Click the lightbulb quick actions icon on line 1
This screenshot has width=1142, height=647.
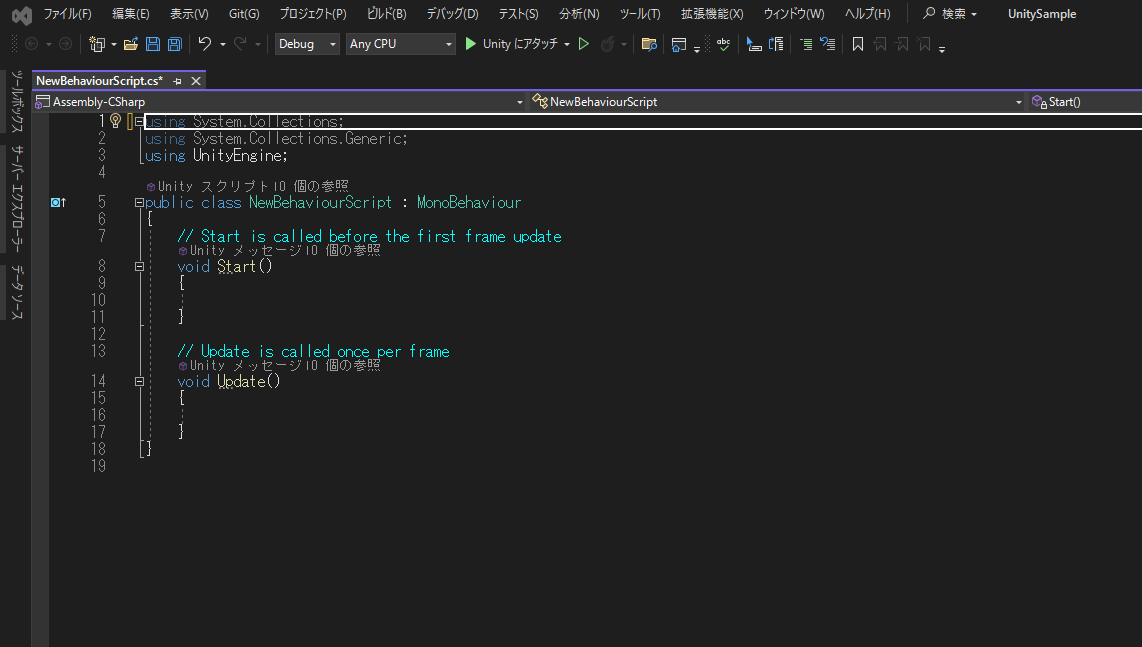tap(115, 121)
